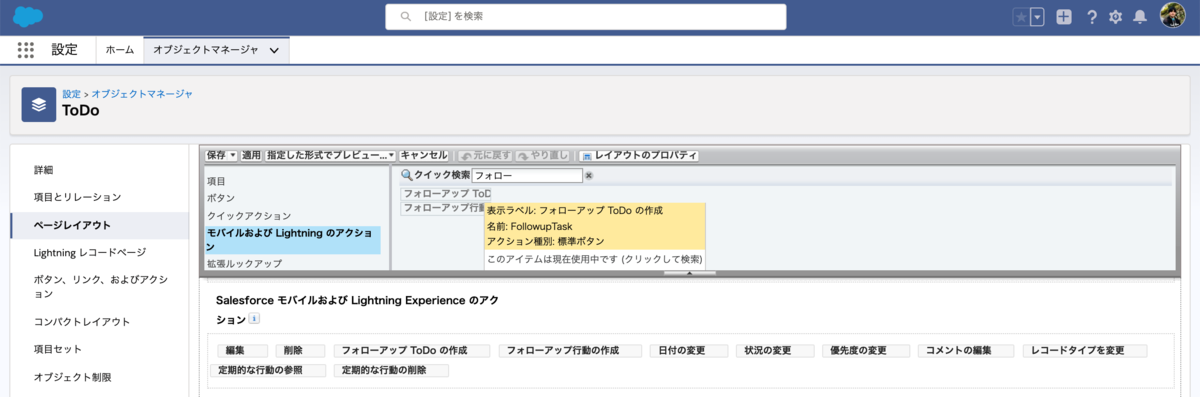Click in the クイック検索 input field
1200x397 pixels.
tap(527, 175)
